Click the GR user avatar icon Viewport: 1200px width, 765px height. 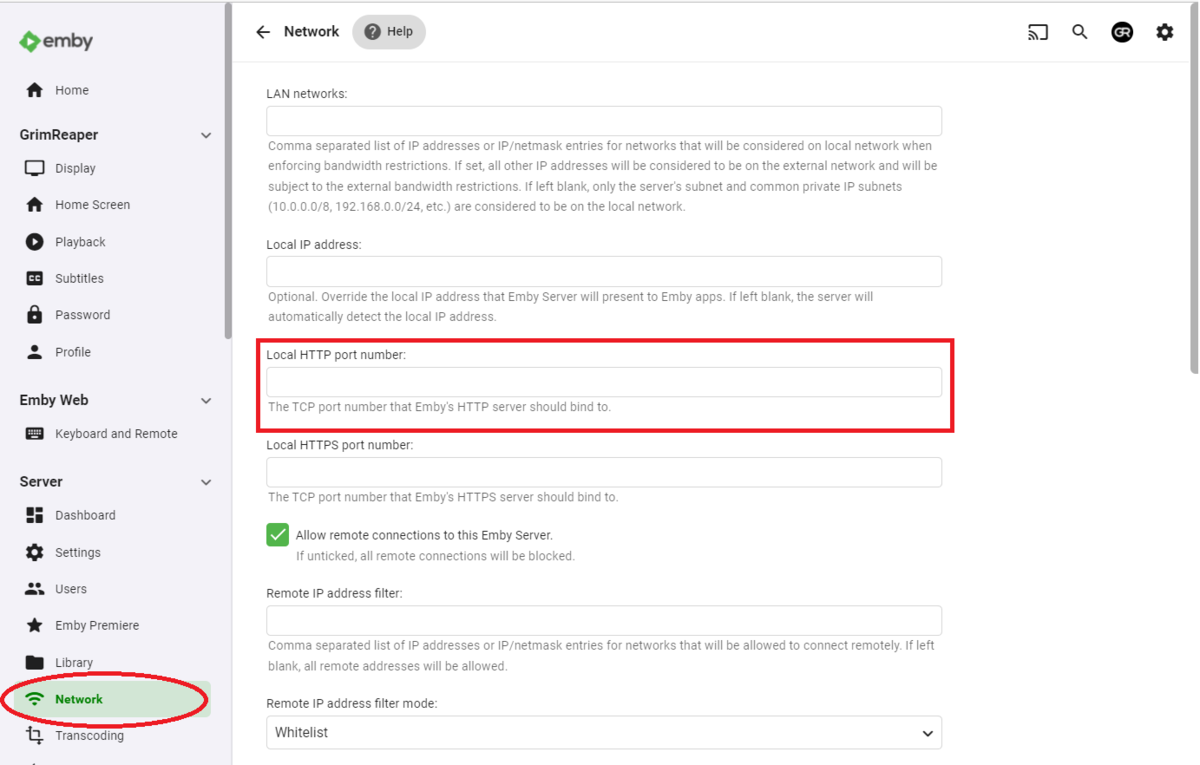1122,32
